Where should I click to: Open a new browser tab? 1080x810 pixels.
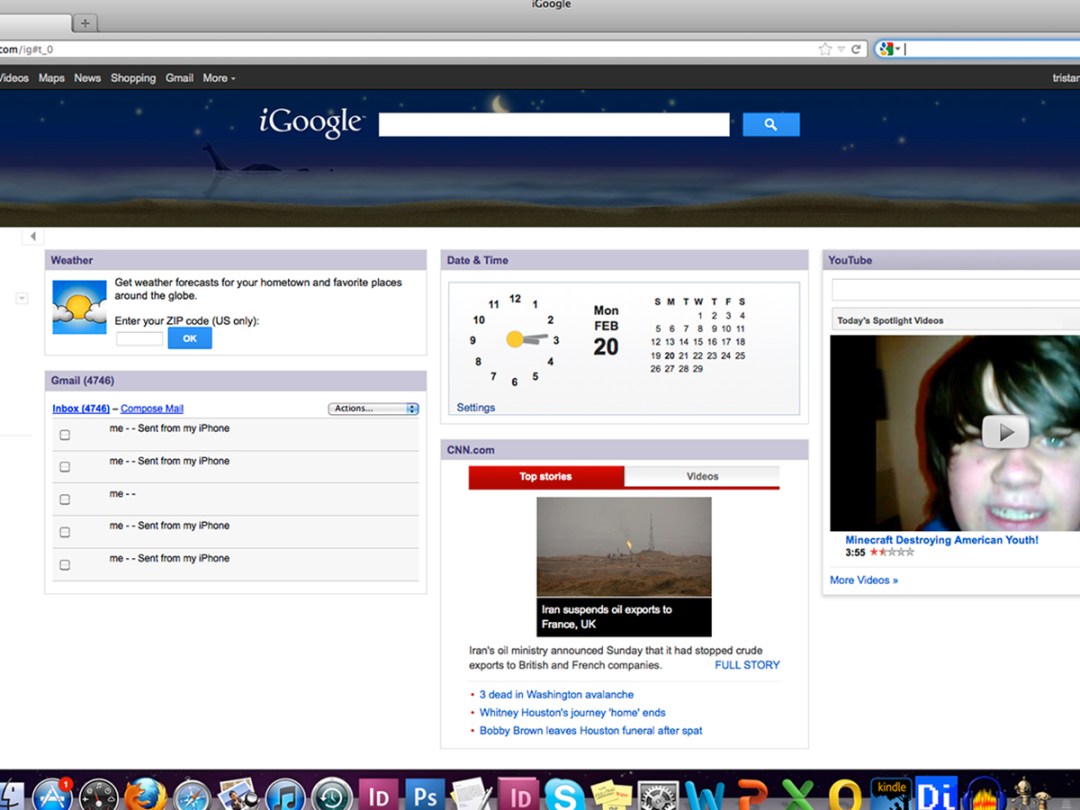click(x=85, y=23)
